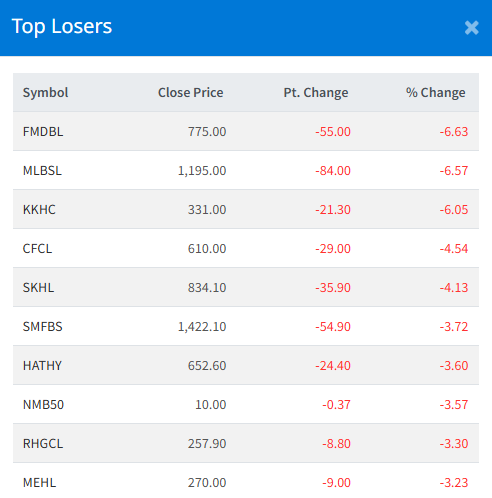The height and width of the screenshot is (498, 492).
Task: Click SMFBS close price 1,422.10
Action: [x=202, y=326]
